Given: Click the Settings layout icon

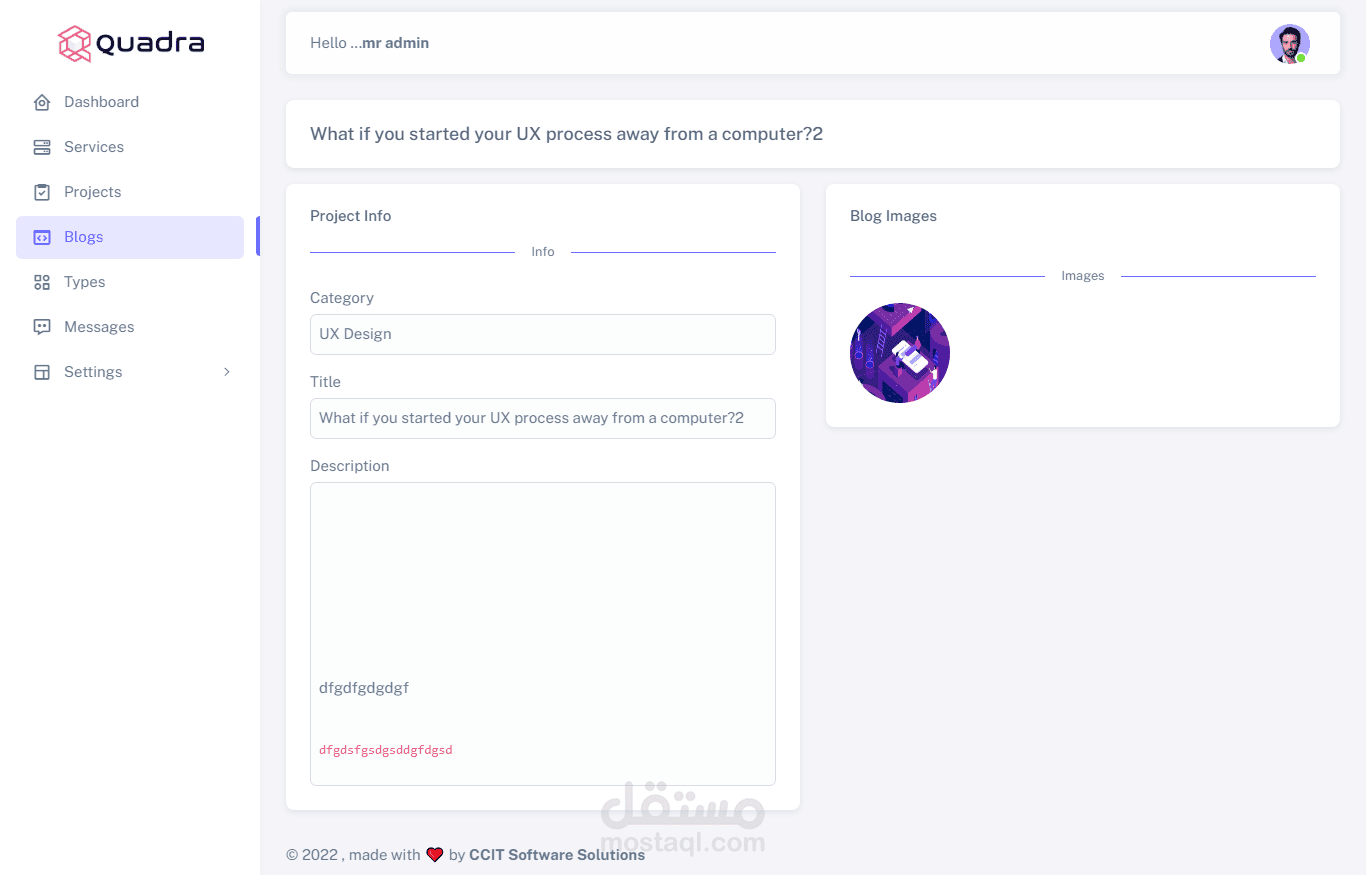Looking at the screenshot, I should point(42,372).
